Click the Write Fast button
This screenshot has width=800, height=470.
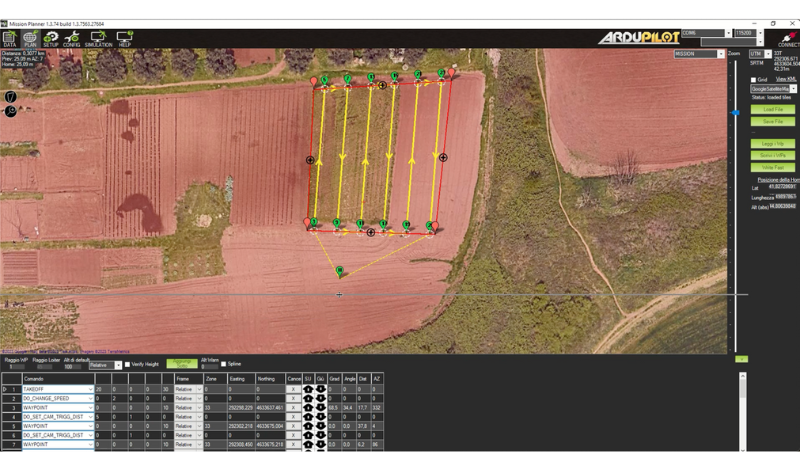(x=772, y=167)
